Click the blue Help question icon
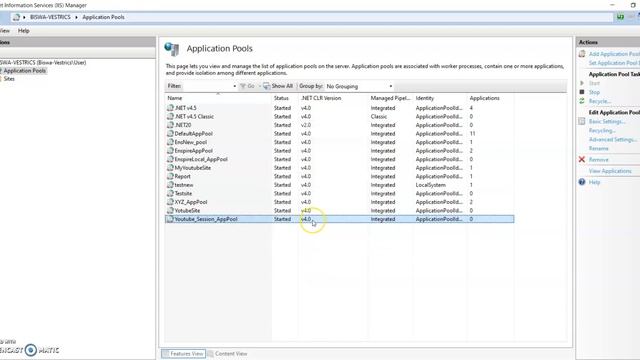Viewport: 640px width, 360px height. coord(582,182)
